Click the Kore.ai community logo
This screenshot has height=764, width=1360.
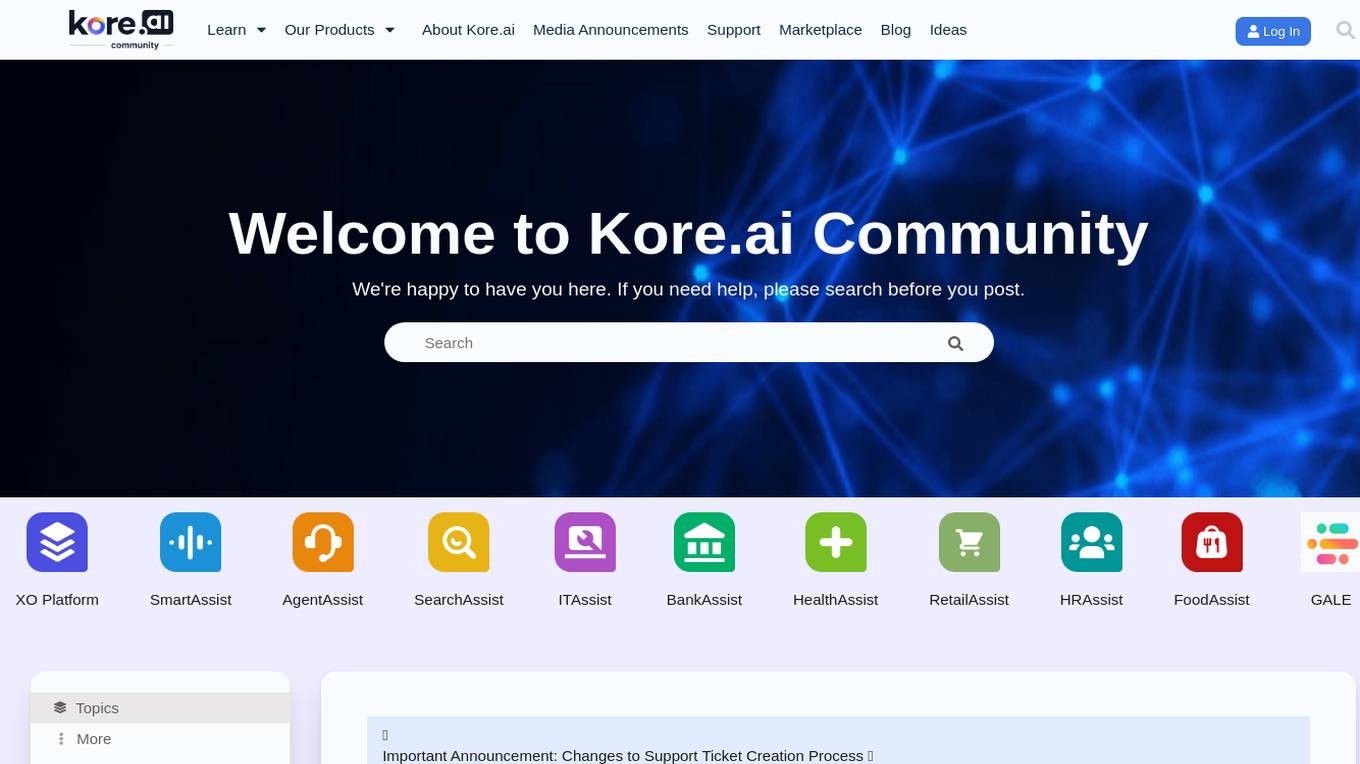[x=121, y=30]
